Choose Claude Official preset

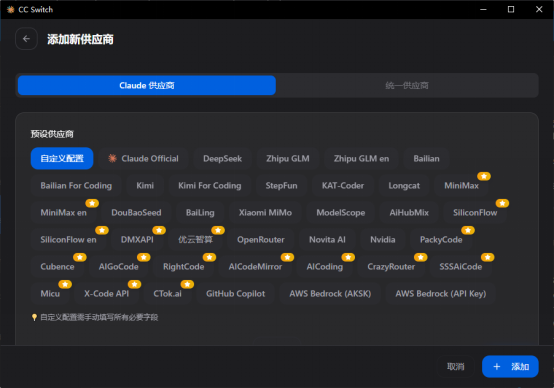(143, 158)
